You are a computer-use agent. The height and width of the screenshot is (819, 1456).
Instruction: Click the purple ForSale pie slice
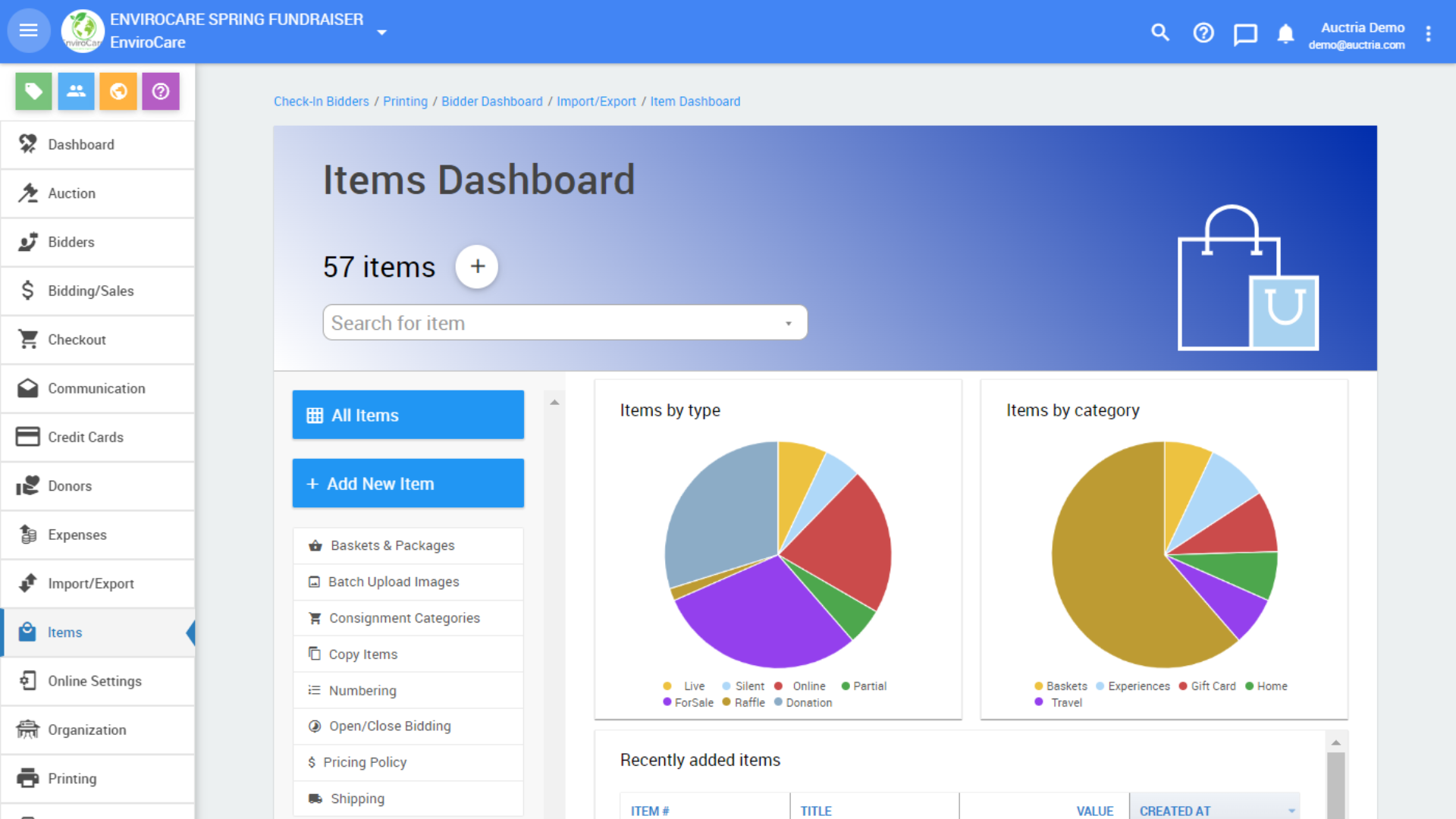758,614
